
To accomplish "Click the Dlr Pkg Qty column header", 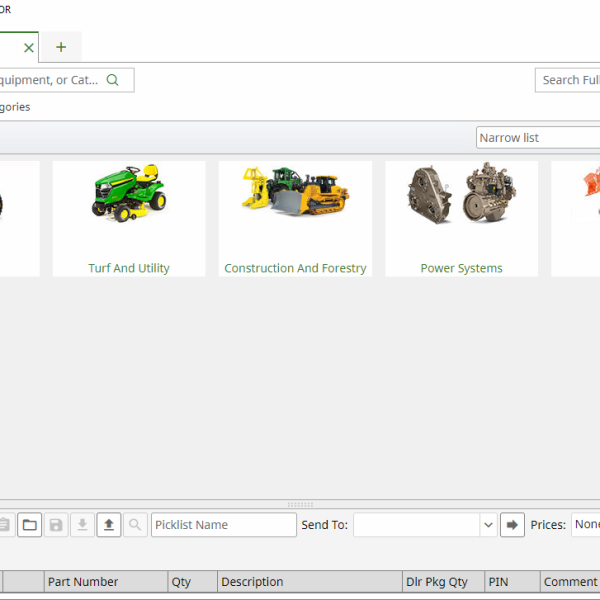I will point(443,582).
